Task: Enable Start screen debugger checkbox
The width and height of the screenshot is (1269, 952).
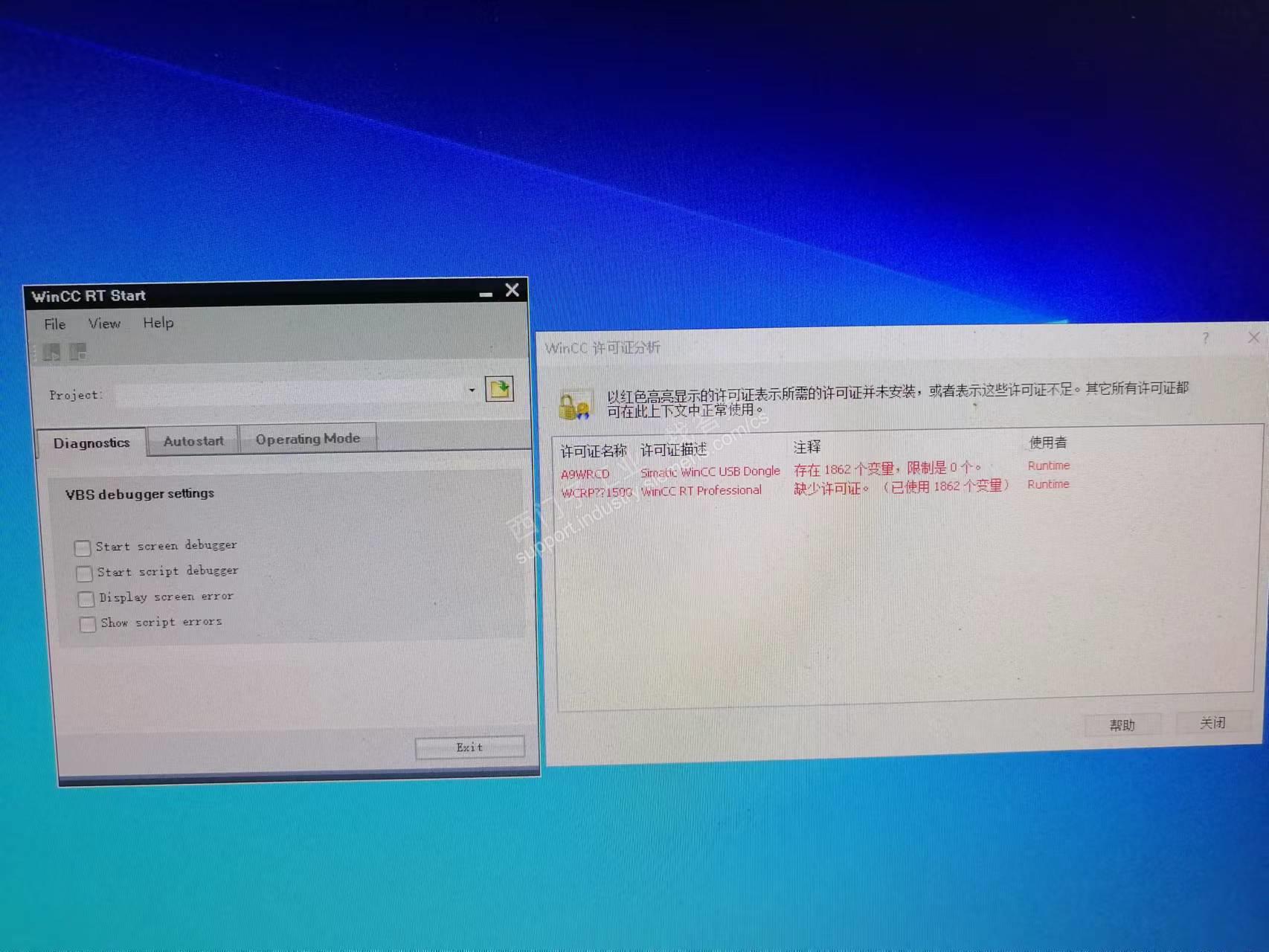Action: point(83,548)
